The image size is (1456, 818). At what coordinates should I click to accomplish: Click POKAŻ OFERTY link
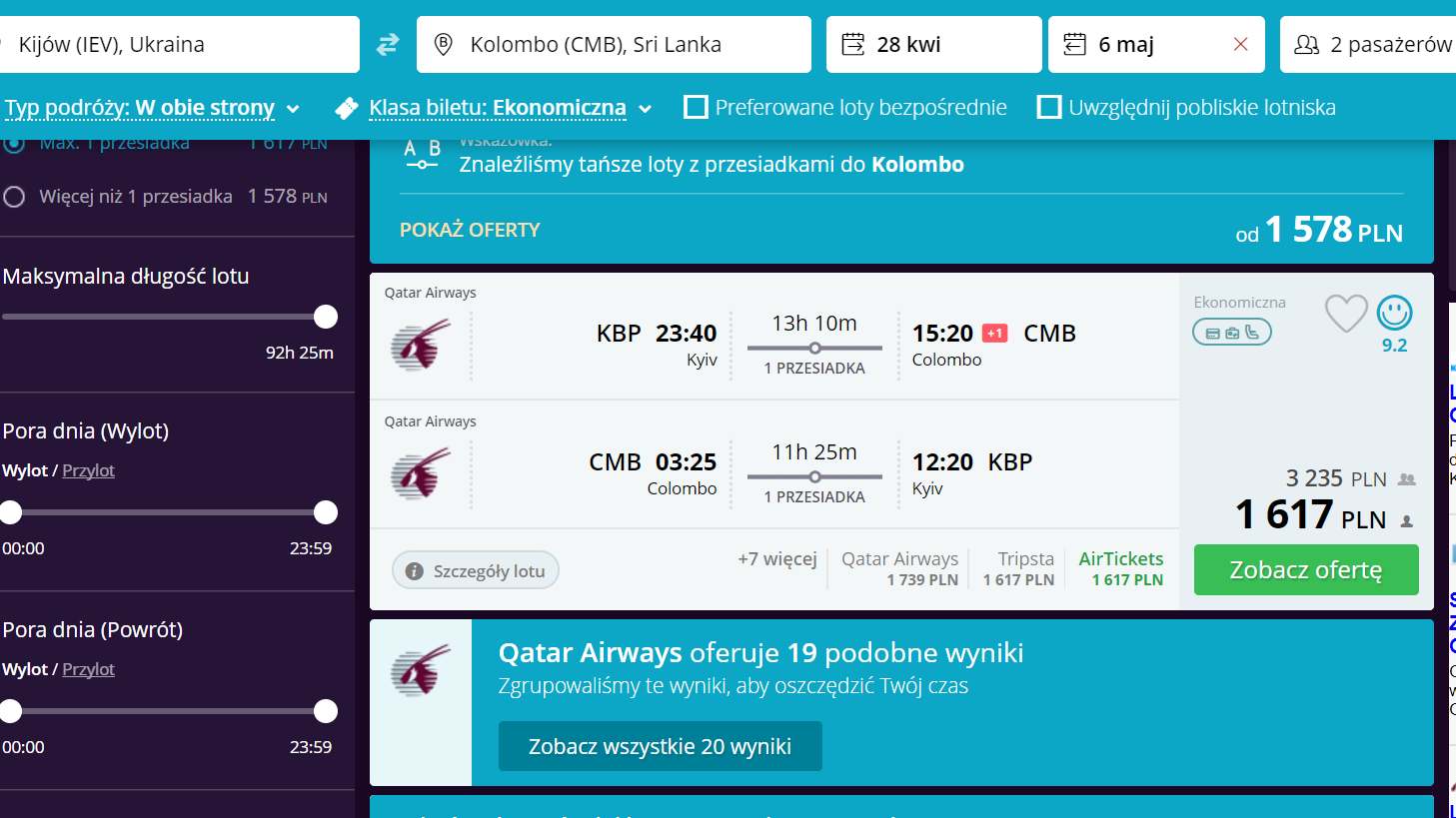pyautogui.click(x=470, y=230)
